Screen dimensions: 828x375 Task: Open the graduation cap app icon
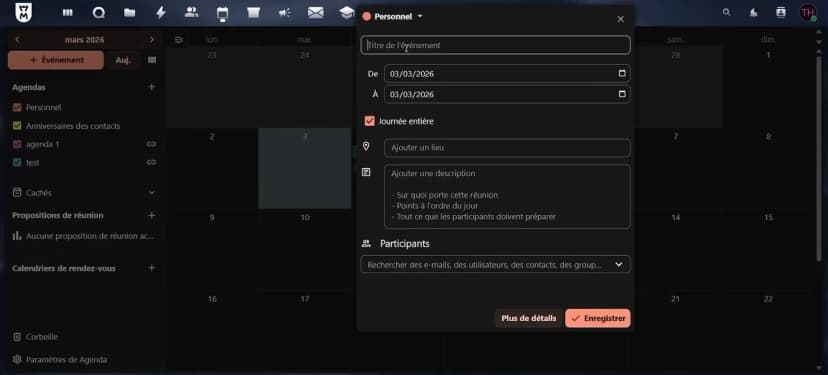(x=346, y=13)
